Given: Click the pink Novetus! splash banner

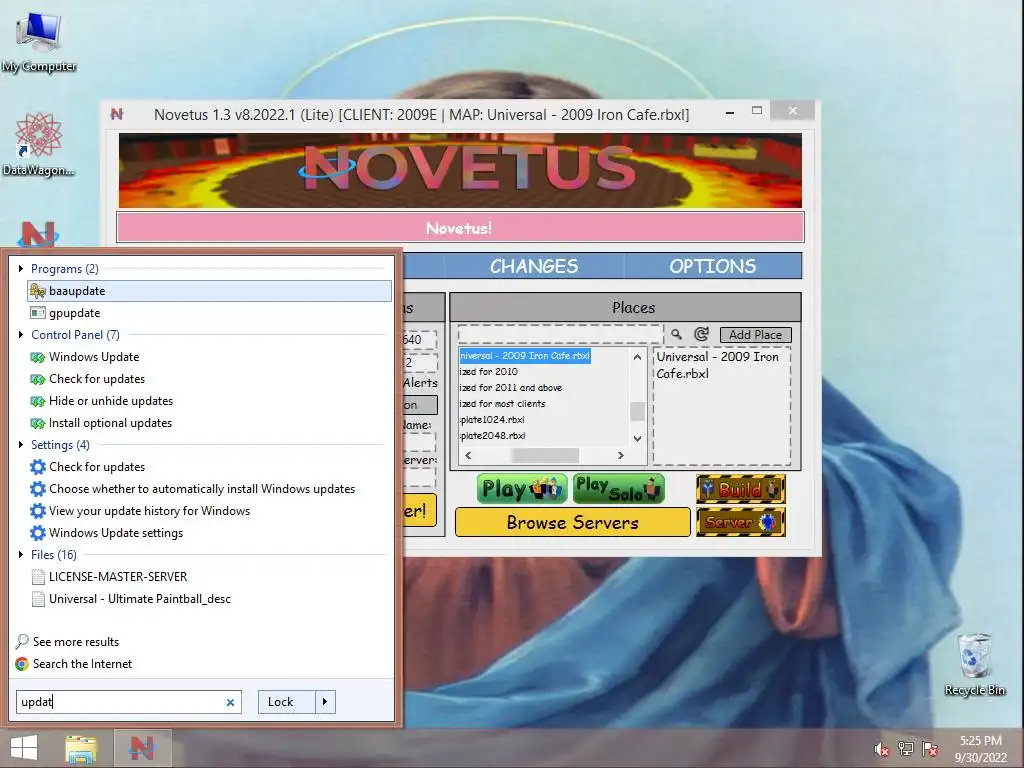Looking at the screenshot, I should pyautogui.click(x=460, y=227).
